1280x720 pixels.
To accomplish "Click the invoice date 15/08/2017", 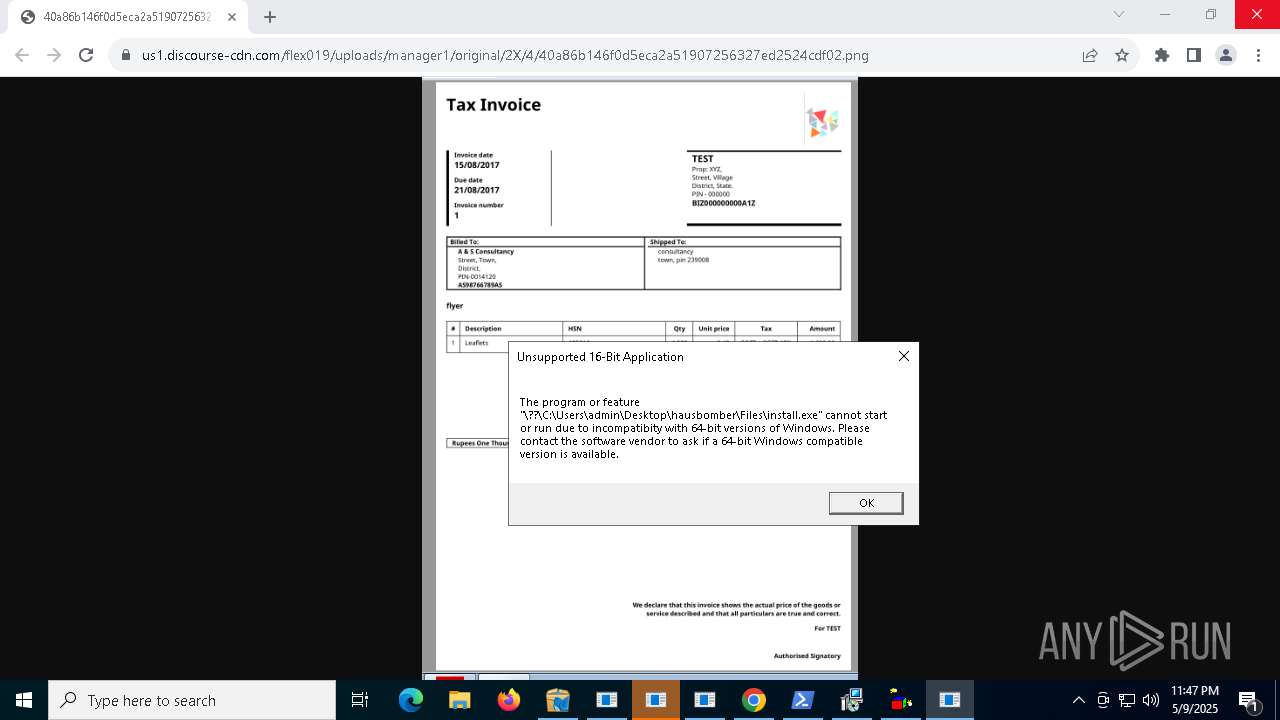I will click(477, 165).
